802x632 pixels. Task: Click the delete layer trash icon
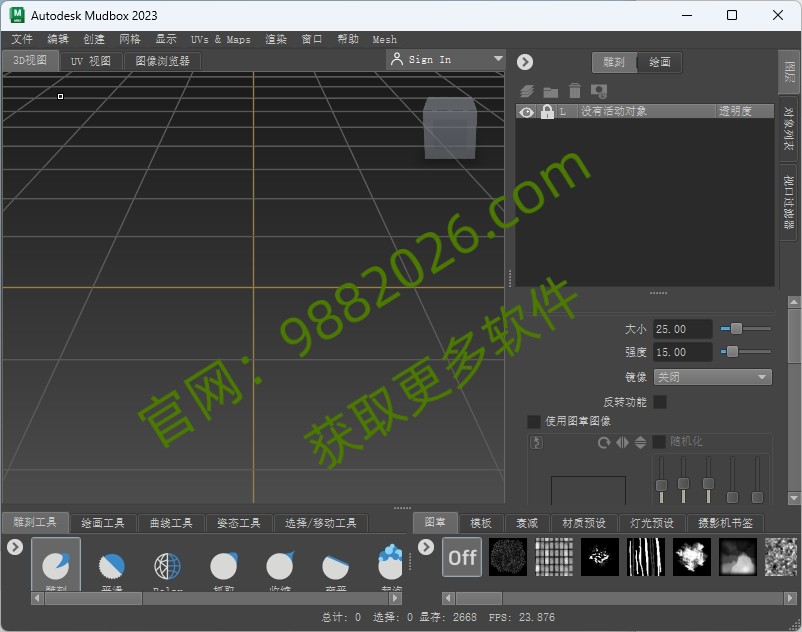point(575,91)
